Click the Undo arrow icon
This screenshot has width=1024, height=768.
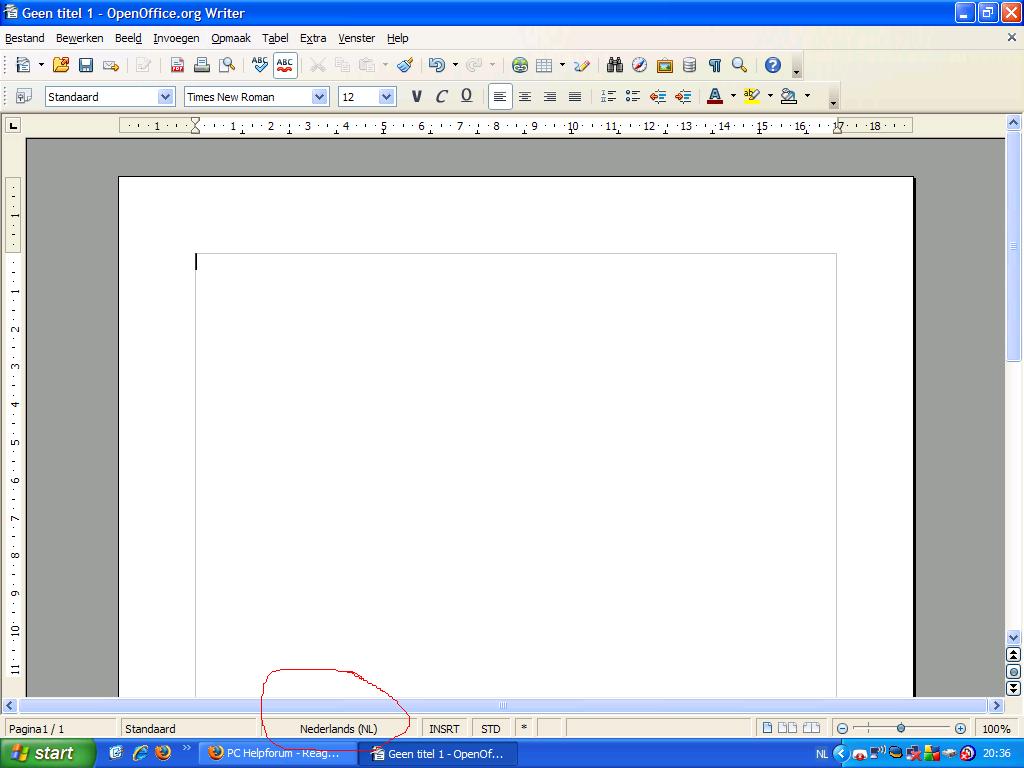pyautogui.click(x=437, y=65)
